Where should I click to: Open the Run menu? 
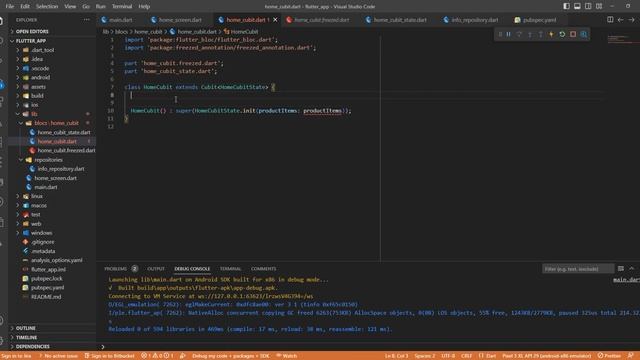(100, 7)
